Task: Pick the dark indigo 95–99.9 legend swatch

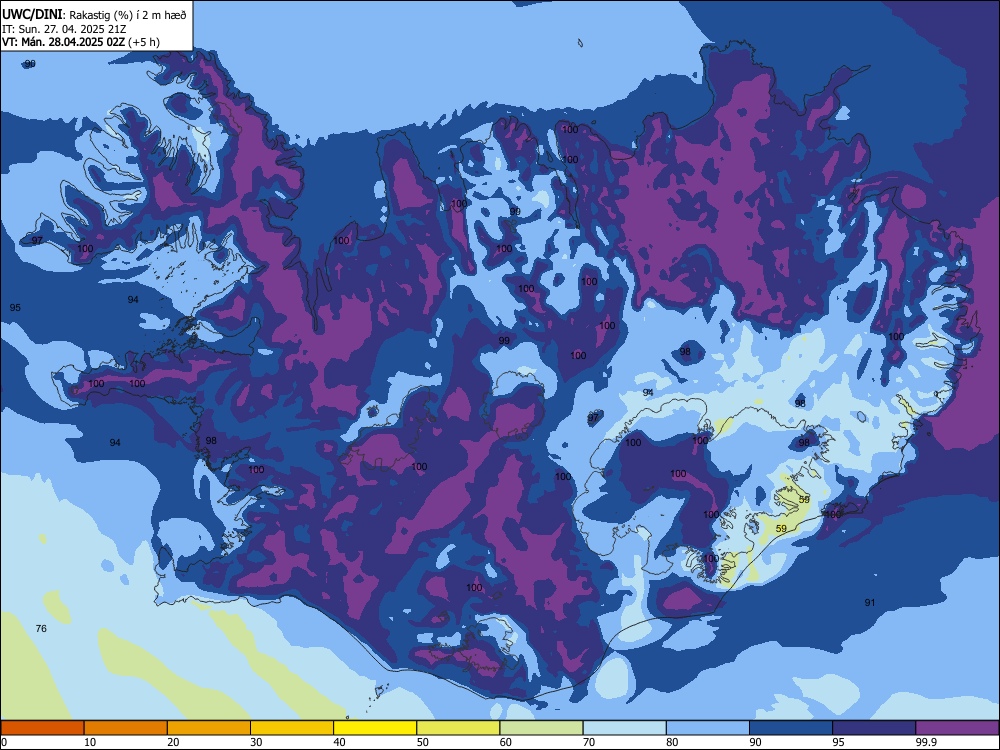Action: (x=874, y=728)
